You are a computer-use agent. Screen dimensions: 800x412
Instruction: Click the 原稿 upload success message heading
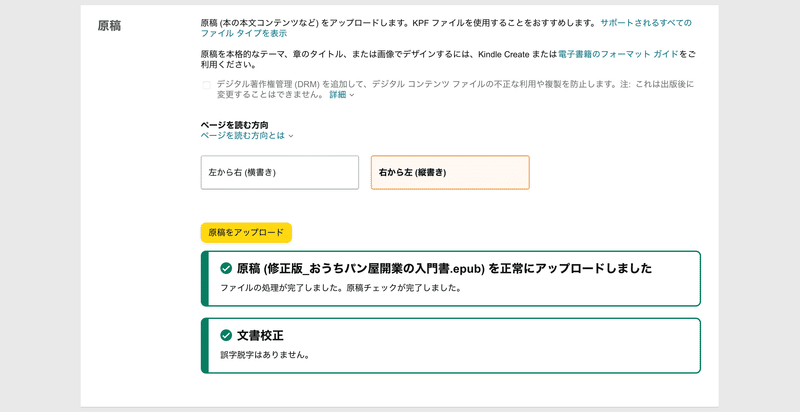click(x=444, y=268)
